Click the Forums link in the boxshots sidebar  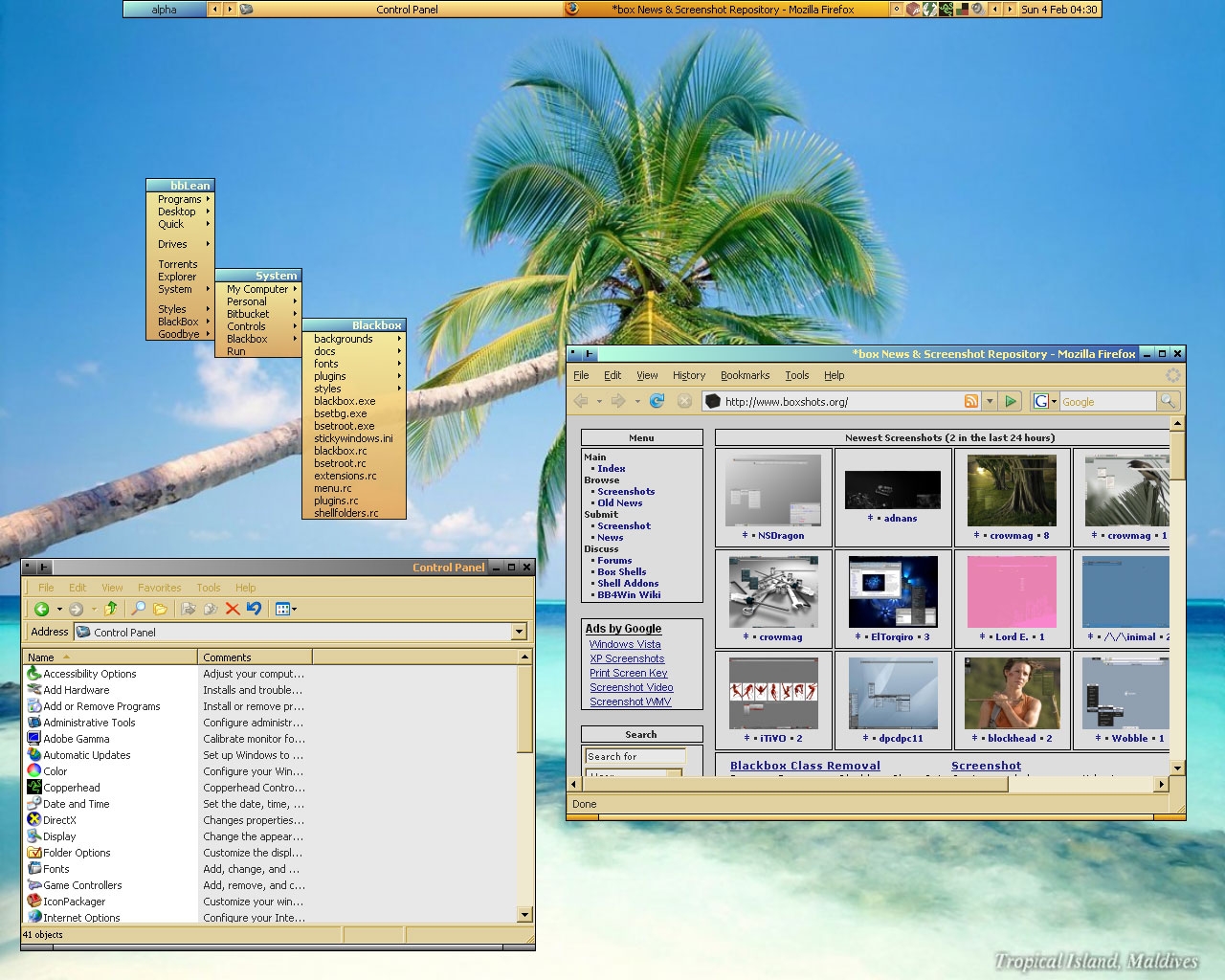click(x=614, y=560)
